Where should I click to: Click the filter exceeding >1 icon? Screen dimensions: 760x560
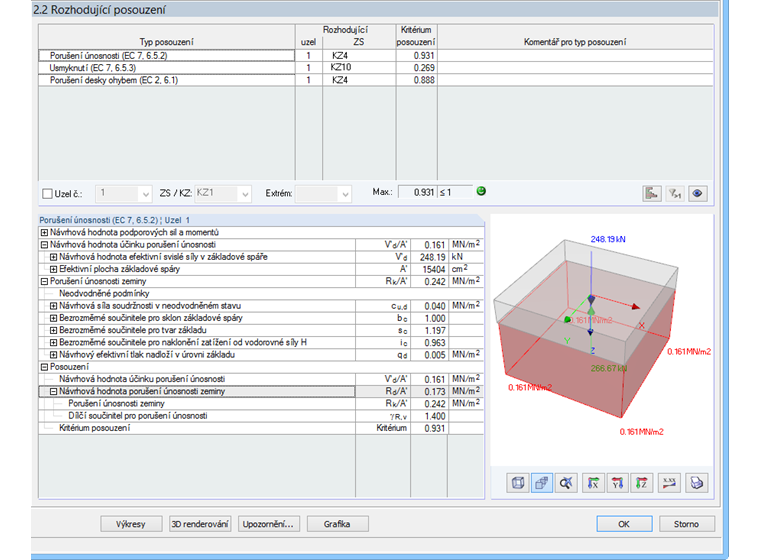[x=675, y=193]
